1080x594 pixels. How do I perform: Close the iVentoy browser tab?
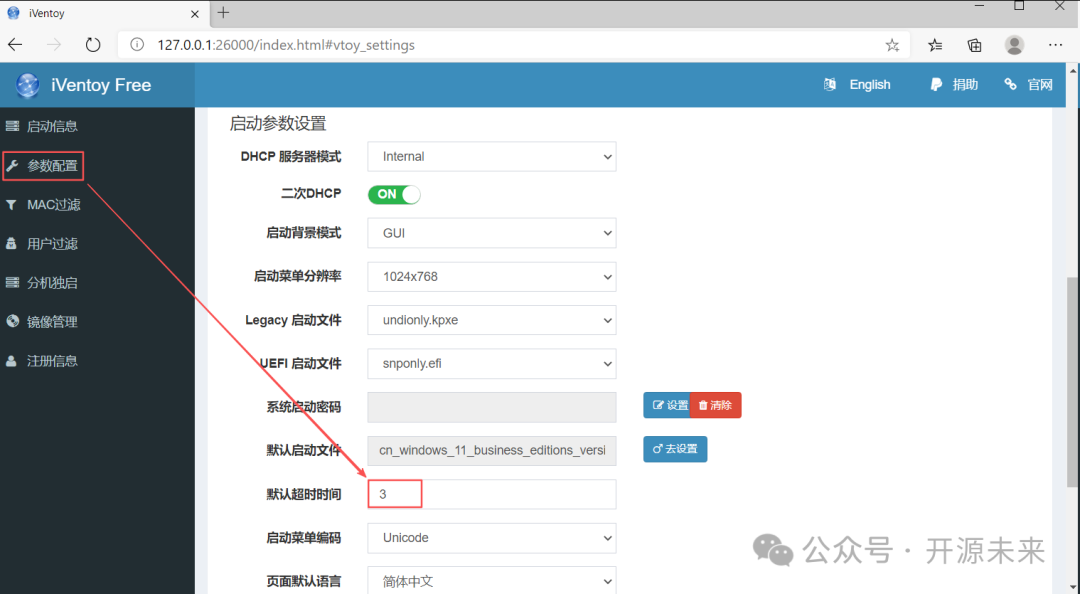[195, 13]
